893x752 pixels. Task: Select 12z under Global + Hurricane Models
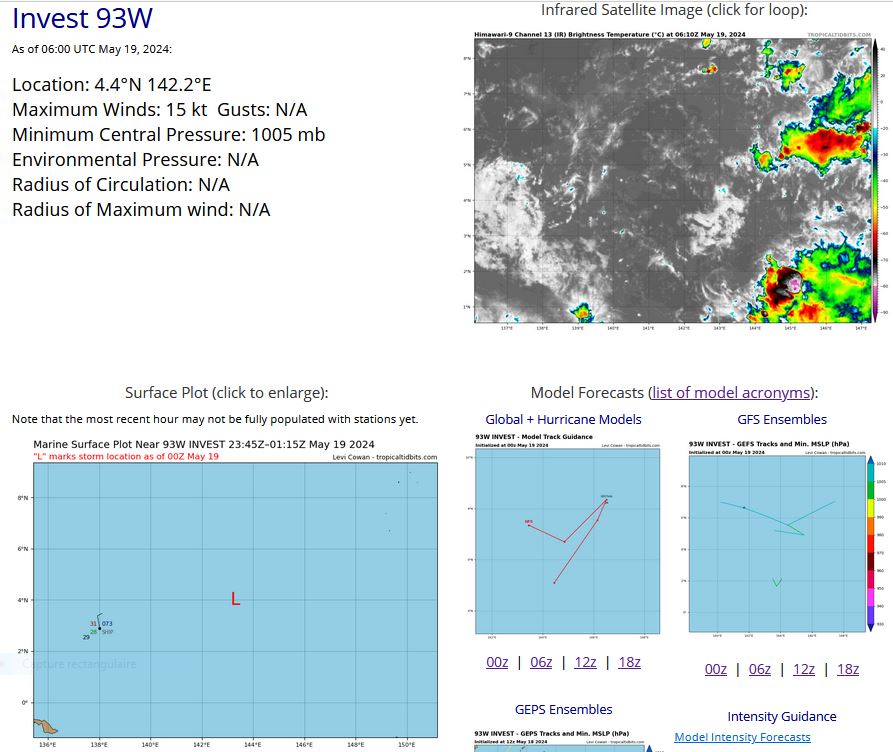coord(585,662)
